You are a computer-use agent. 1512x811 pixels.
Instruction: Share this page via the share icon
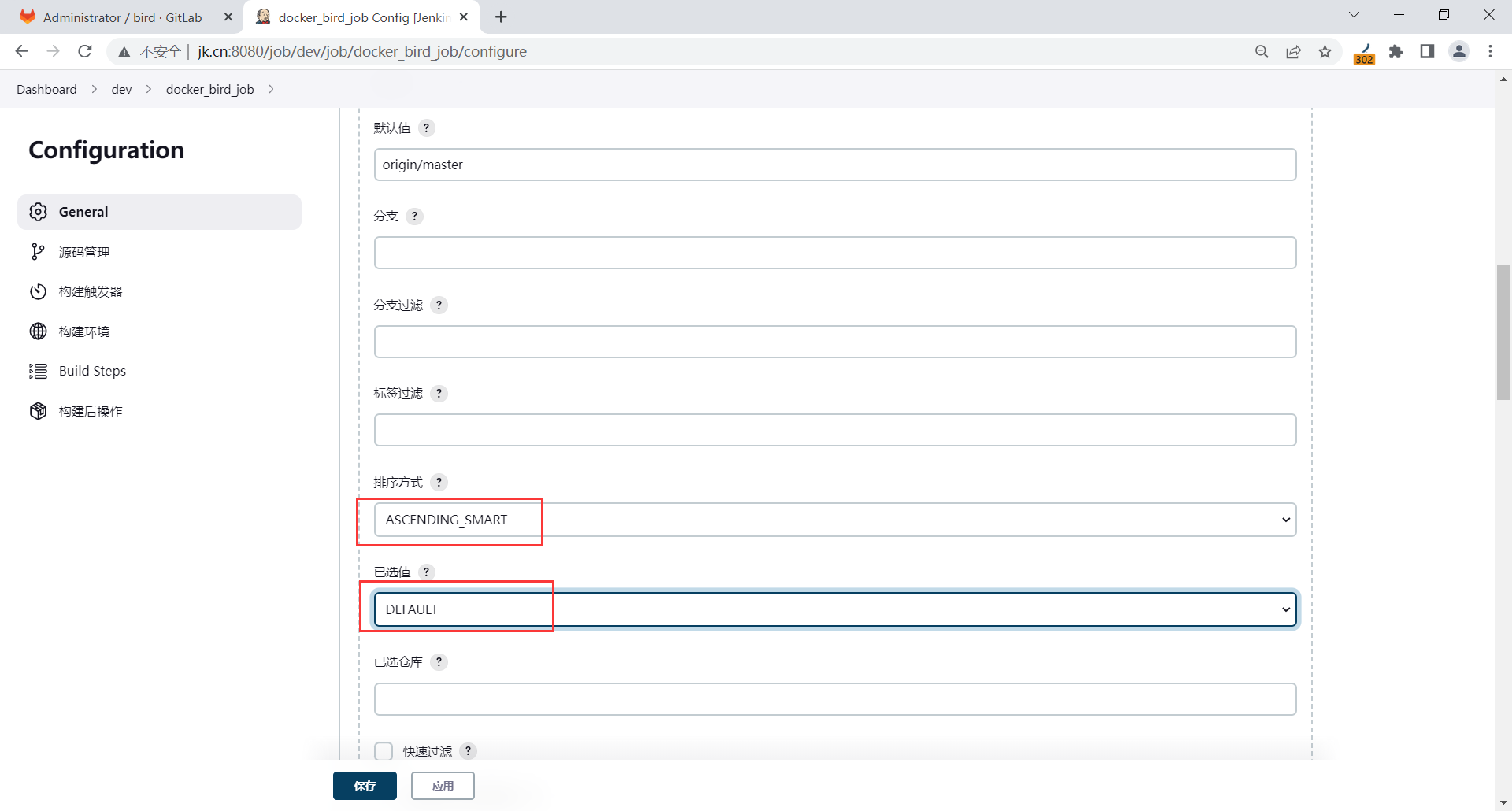1293,51
